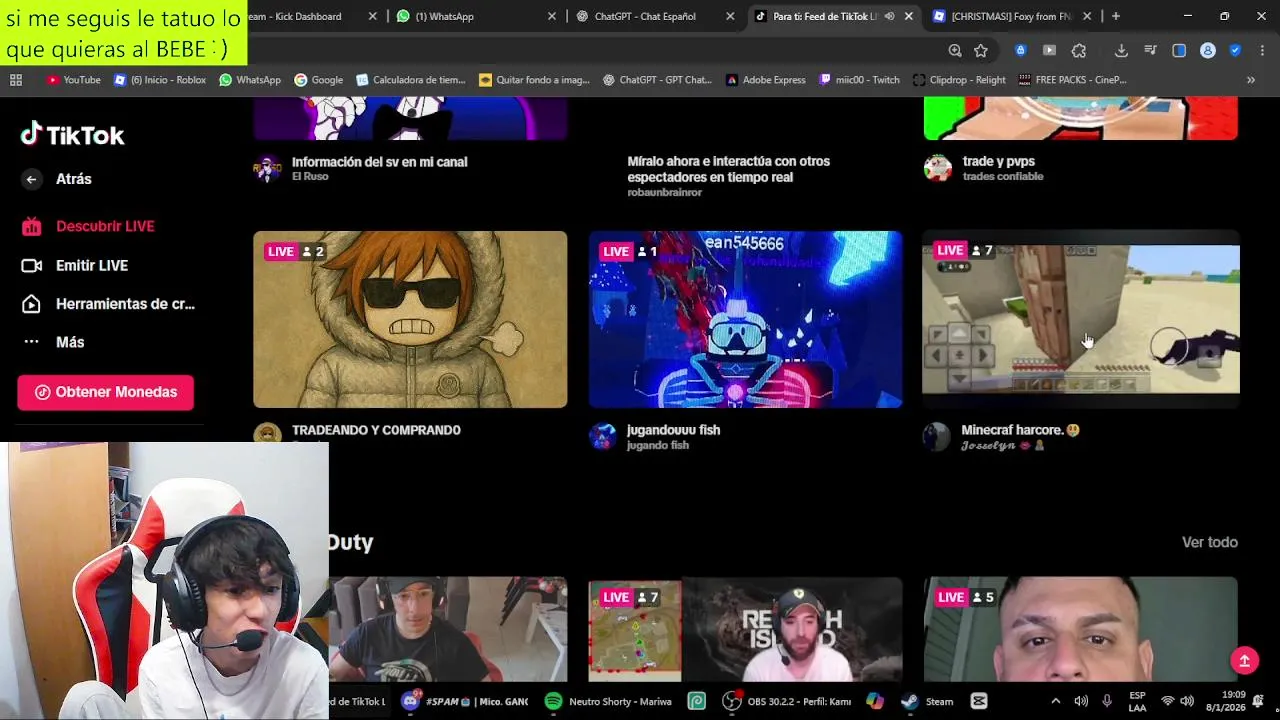The height and width of the screenshot is (720, 1280).
Task: Open the Quitar fondo a imagen bookmark
Action: [x=534, y=80]
